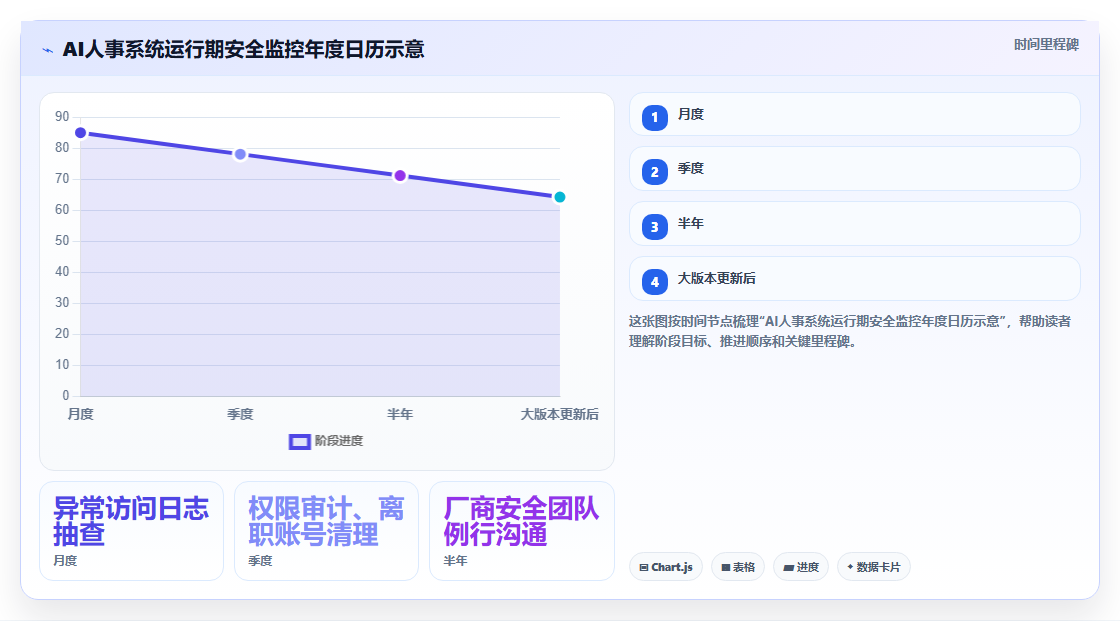Click the 表格 tag
This screenshot has height=621, width=1120.
click(738, 567)
